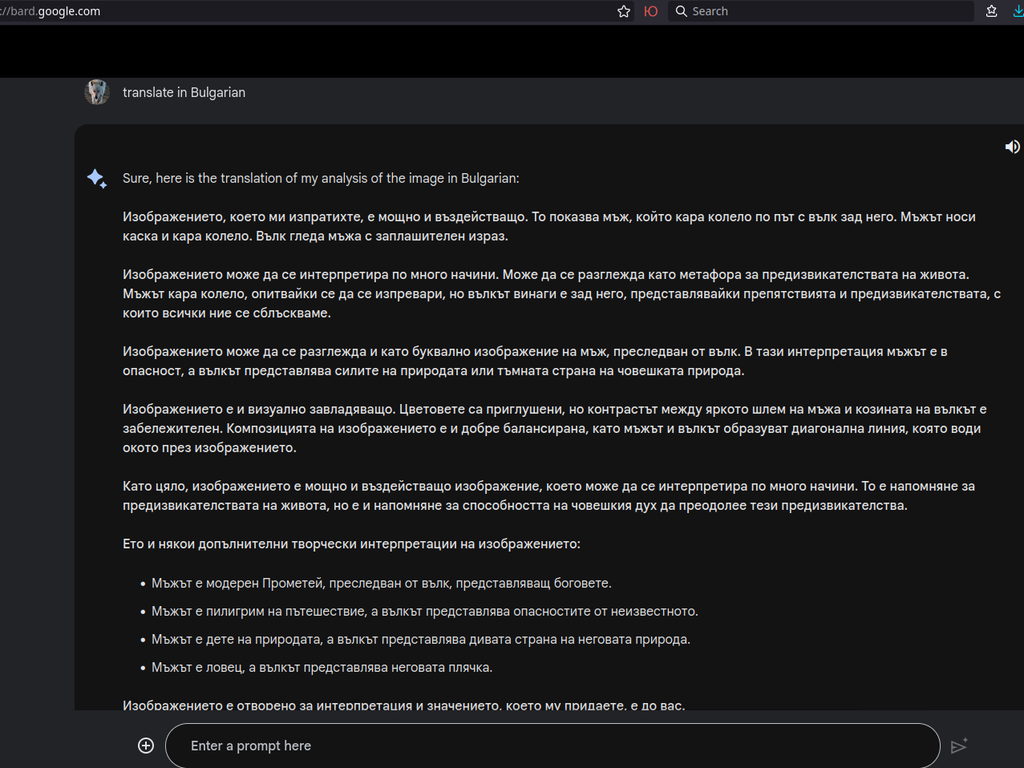Click the user avatar beside the prompt
This screenshot has width=1024, height=768.
coord(97,92)
